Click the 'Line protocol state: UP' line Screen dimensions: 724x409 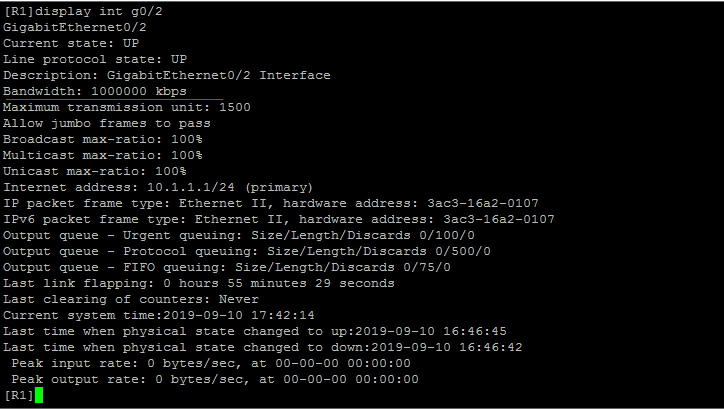pyautogui.click(x=95, y=59)
